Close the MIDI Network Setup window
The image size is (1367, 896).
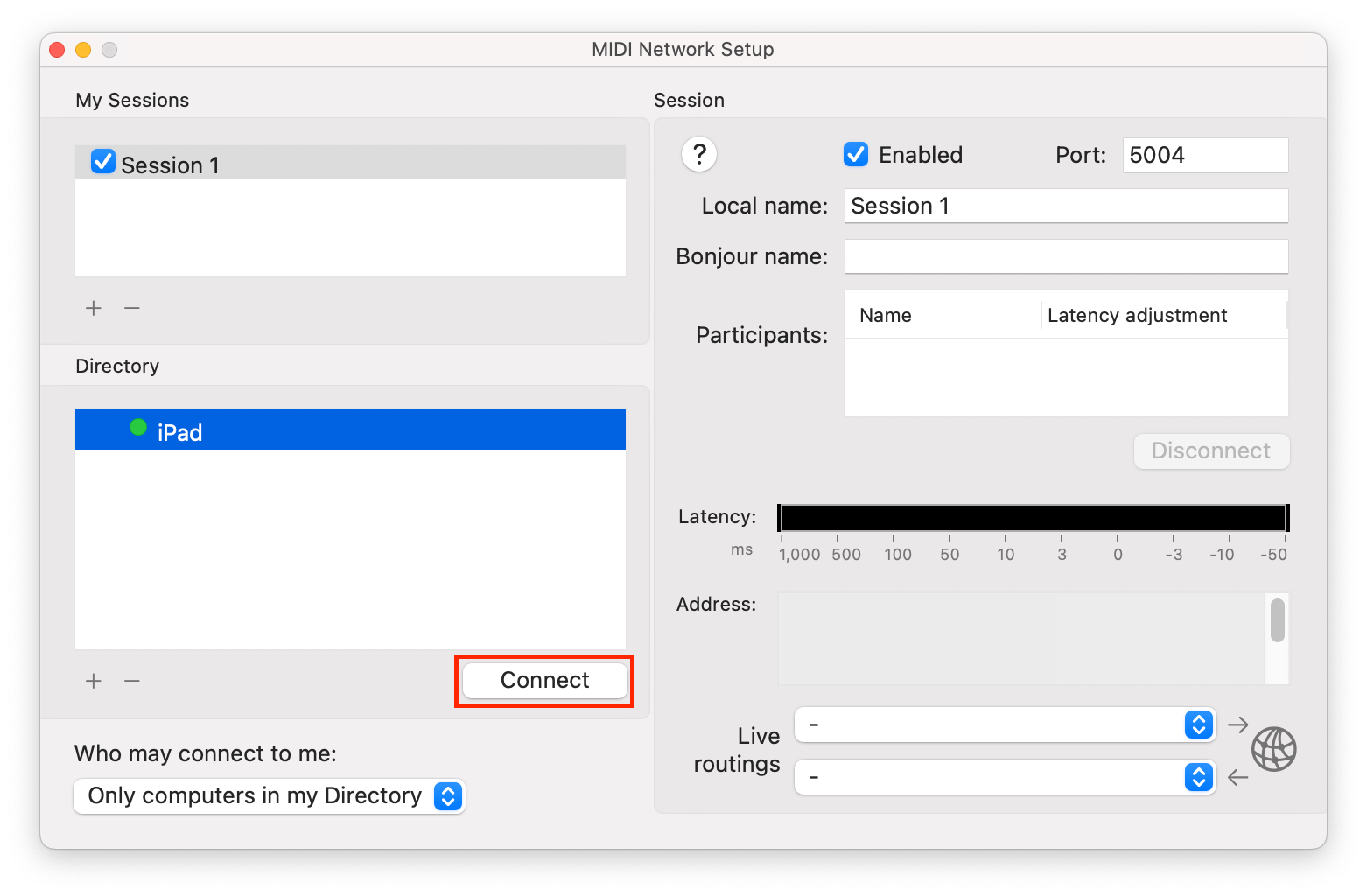tap(58, 50)
